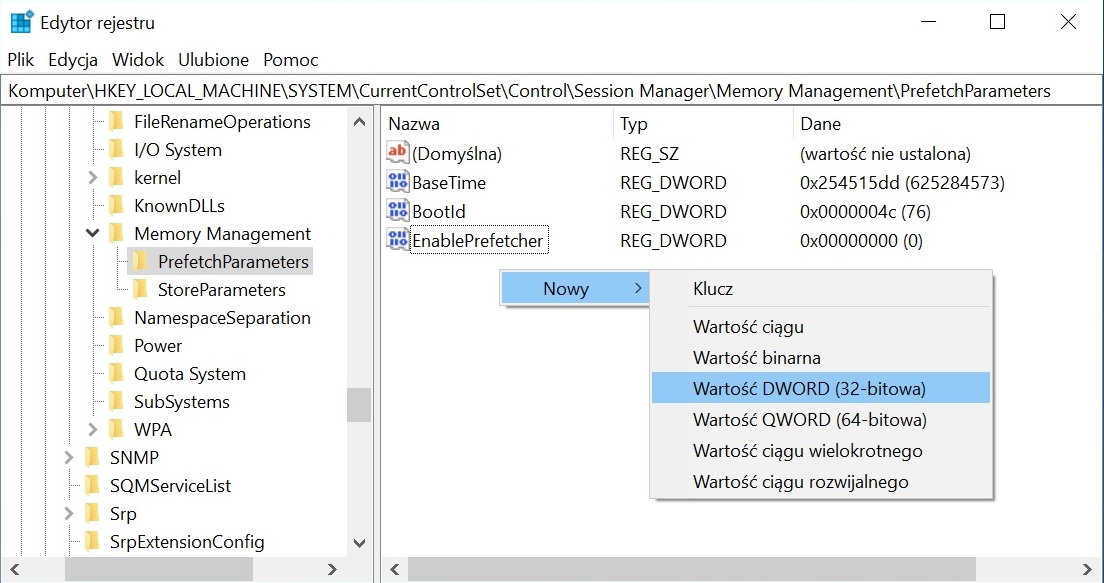The height and width of the screenshot is (583, 1104).
Task: Click the KnownDLLs folder icon
Action: (x=117, y=206)
